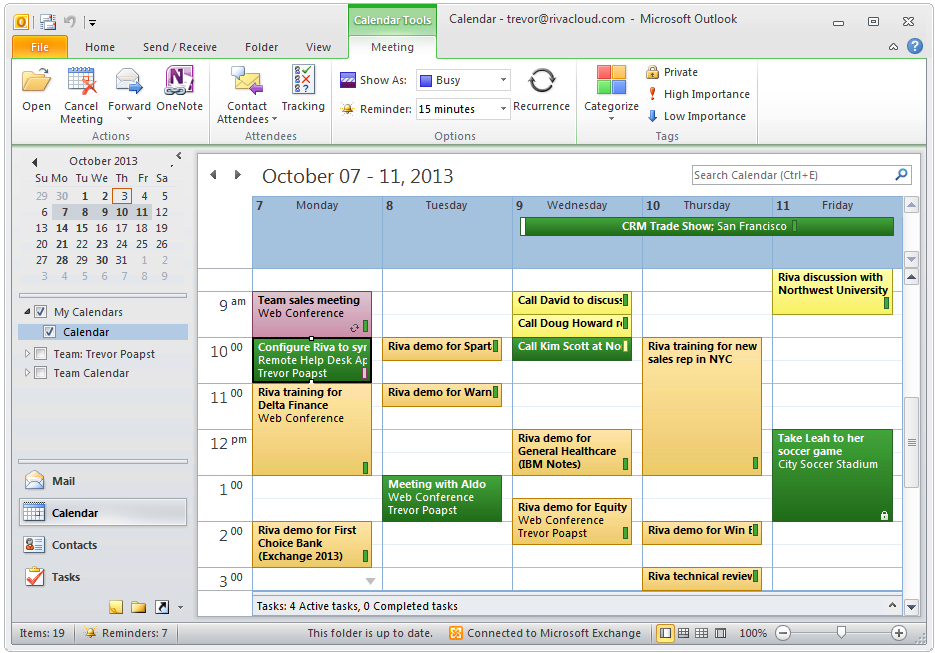Expand Team: Trevor Poapst tree node
Image resolution: width=935 pixels, height=653 pixels.
pyautogui.click(x=27, y=354)
